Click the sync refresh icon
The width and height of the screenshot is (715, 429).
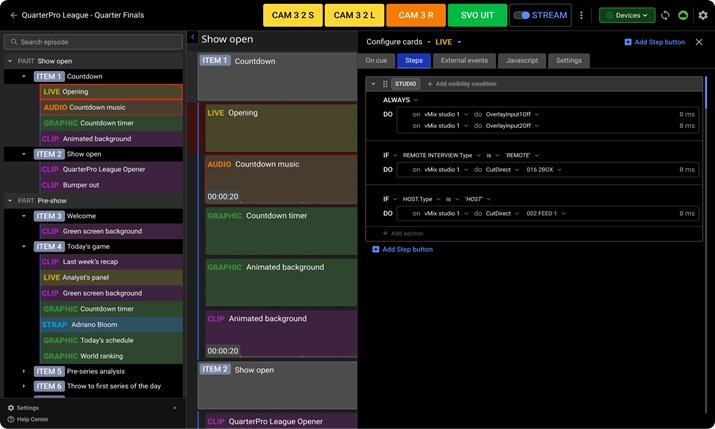[666, 15]
